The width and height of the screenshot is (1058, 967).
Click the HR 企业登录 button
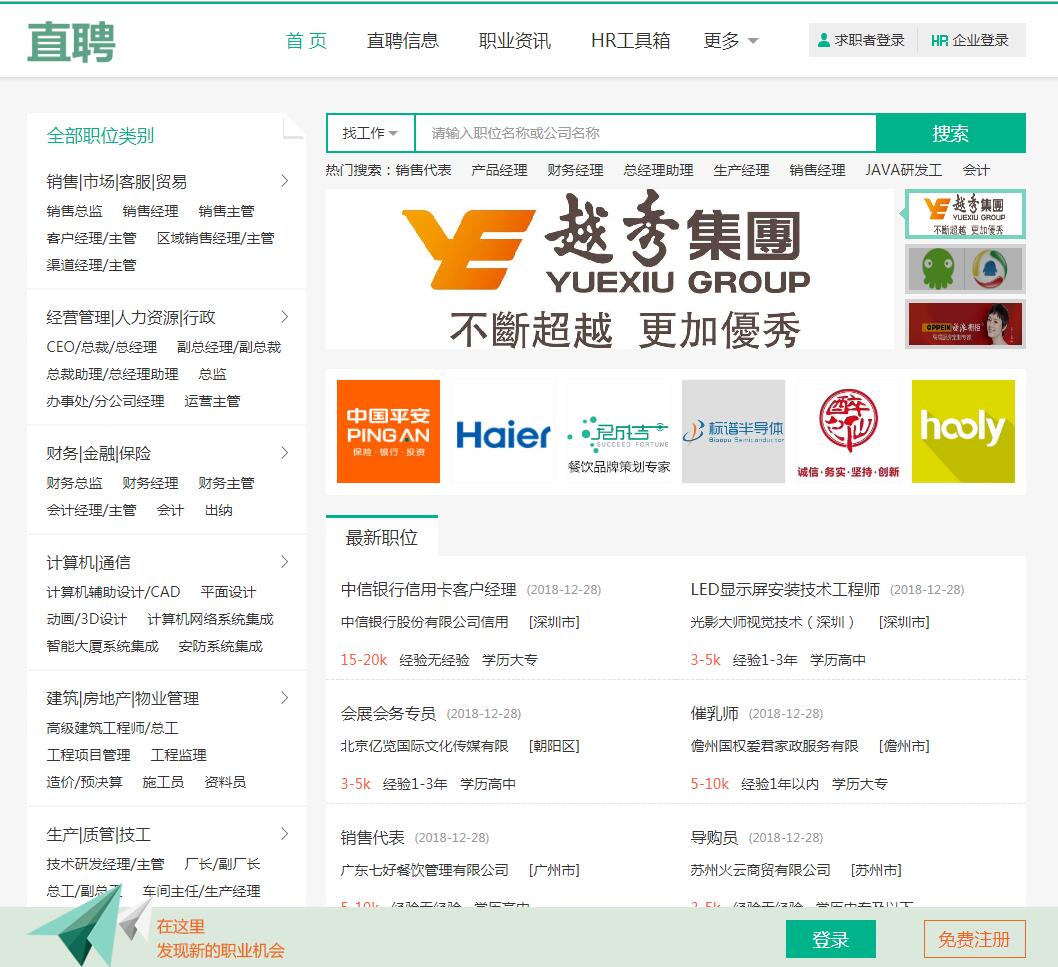coord(971,40)
